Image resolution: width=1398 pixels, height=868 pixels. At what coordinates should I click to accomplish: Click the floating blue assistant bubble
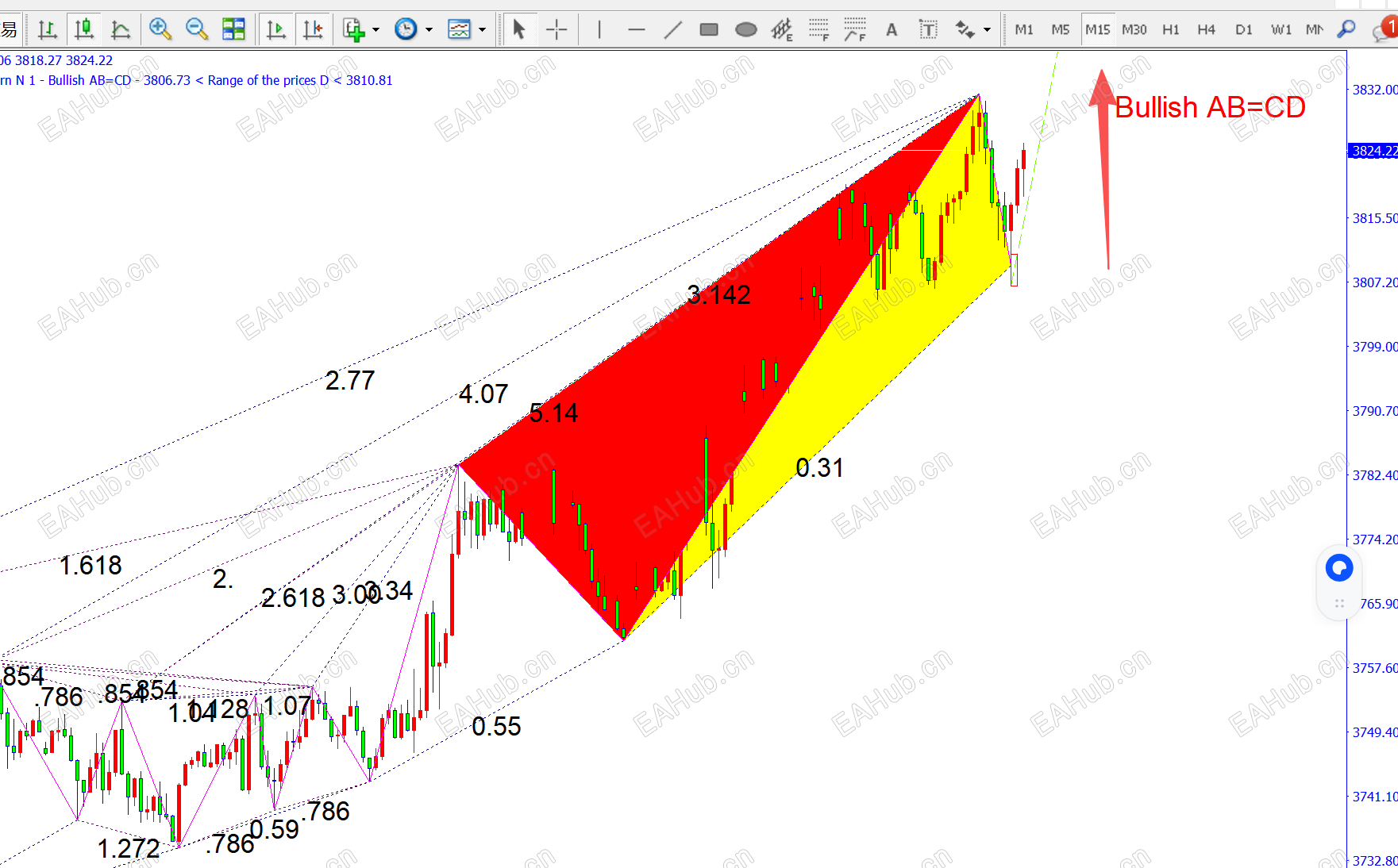(x=1339, y=568)
